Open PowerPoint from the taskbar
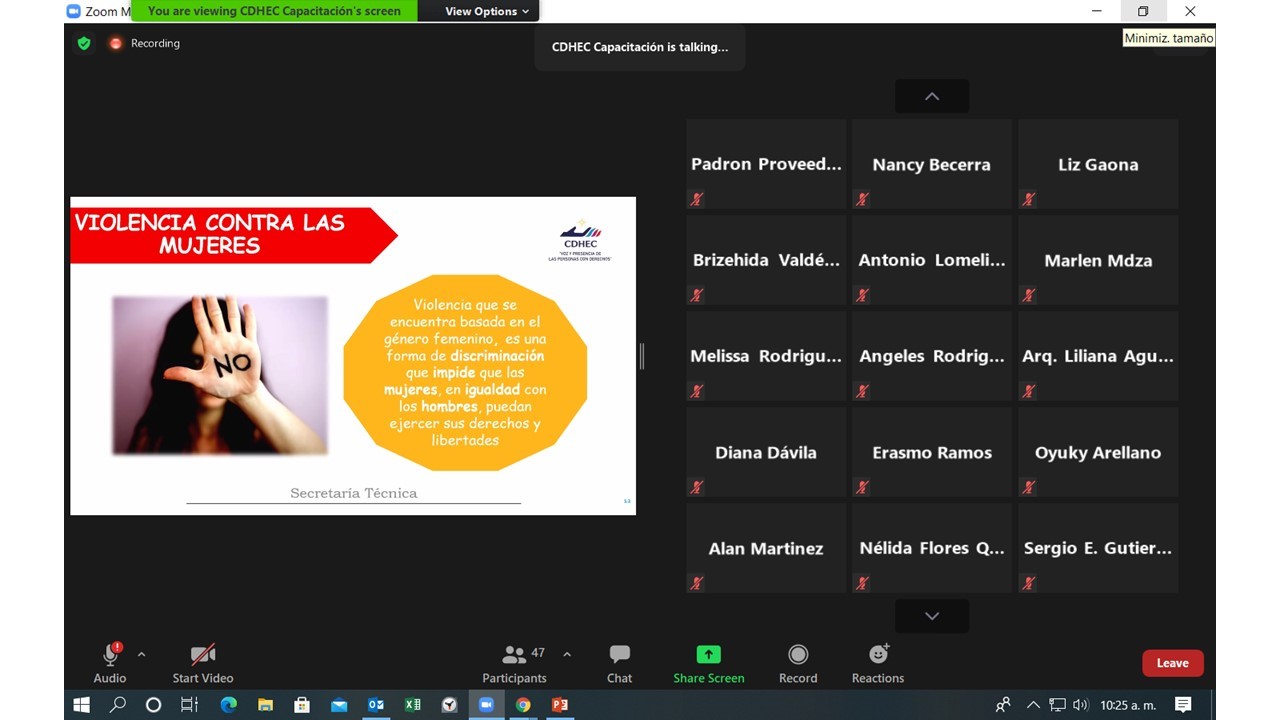Image resolution: width=1280 pixels, height=720 pixels. pos(560,705)
